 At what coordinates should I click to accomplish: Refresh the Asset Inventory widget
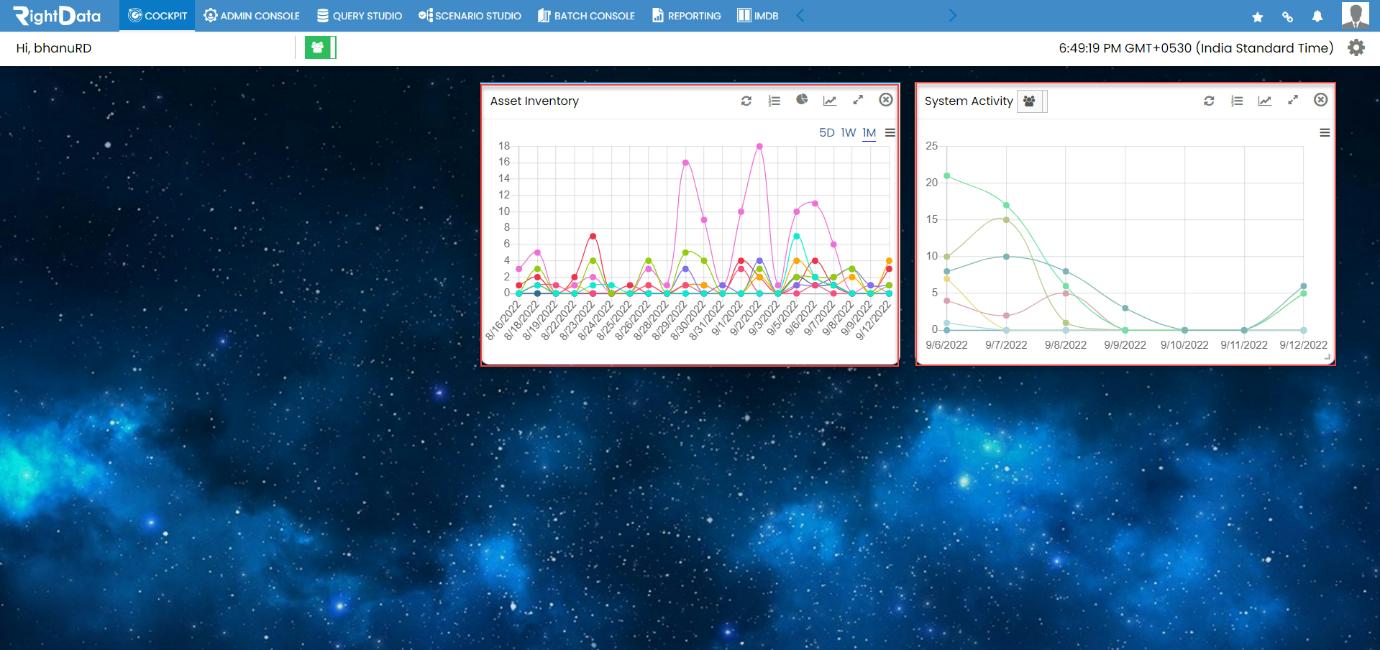pyautogui.click(x=746, y=101)
